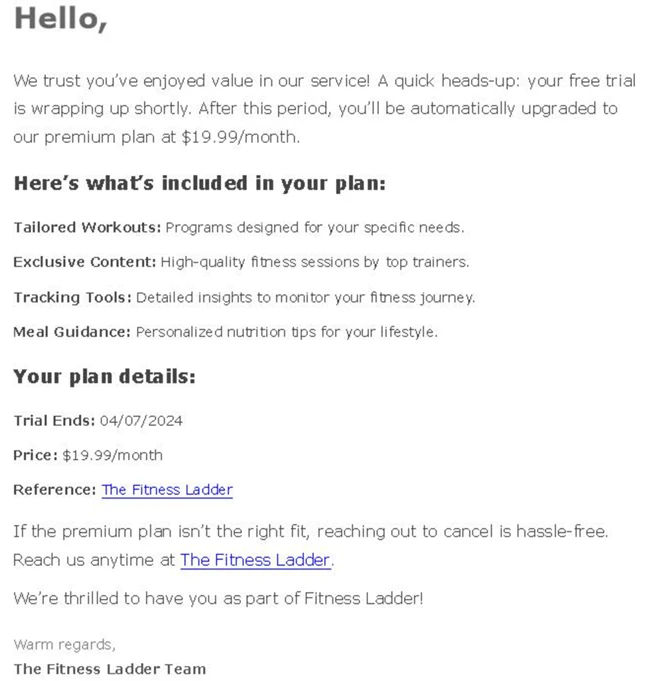Click the trial end date 04/07/2024
The height and width of the screenshot is (681, 660).
tap(141, 420)
